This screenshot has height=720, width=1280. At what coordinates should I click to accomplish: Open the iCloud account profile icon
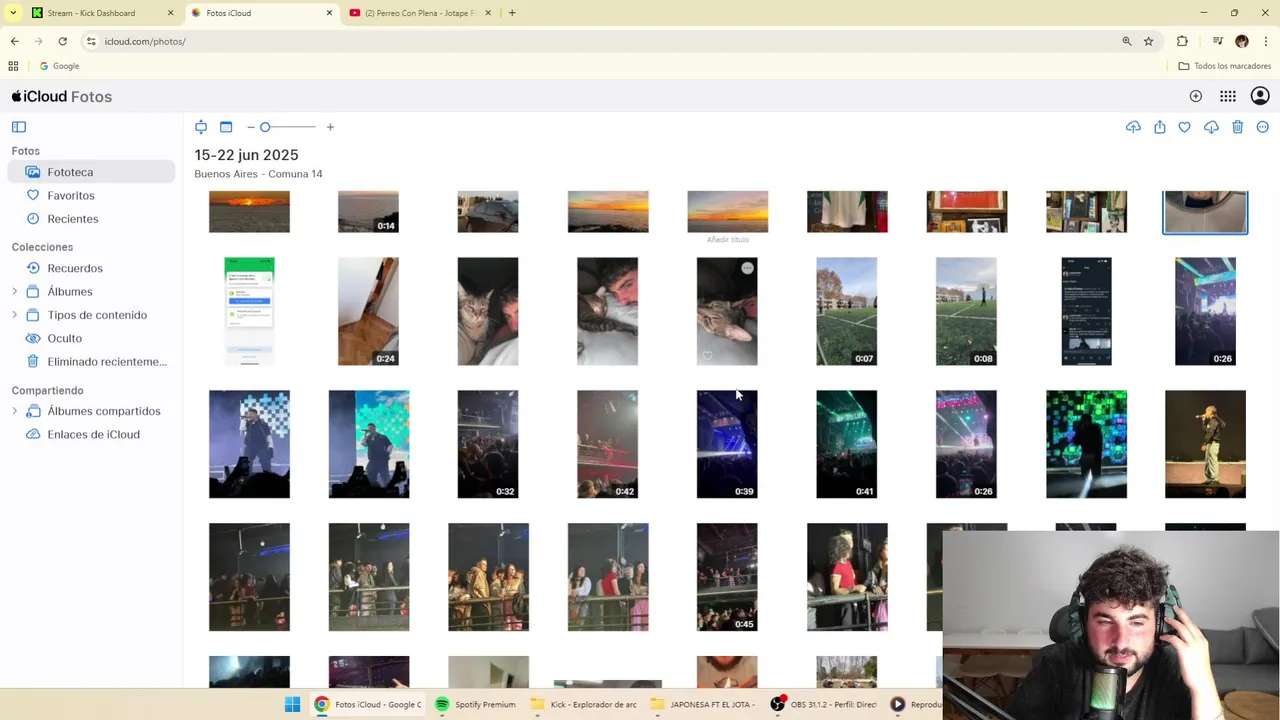(x=1260, y=96)
